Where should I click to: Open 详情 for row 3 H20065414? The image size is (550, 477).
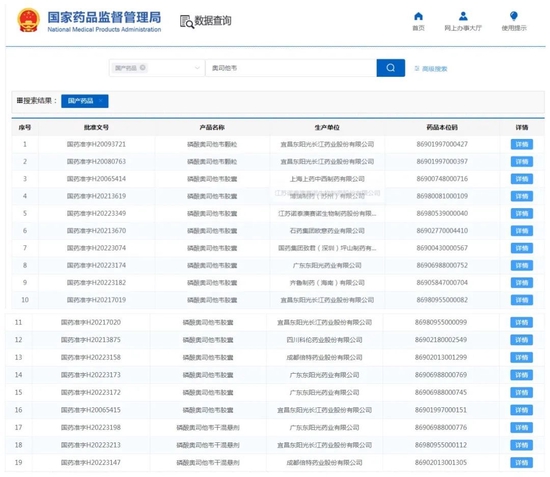click(x=522, y=179)
